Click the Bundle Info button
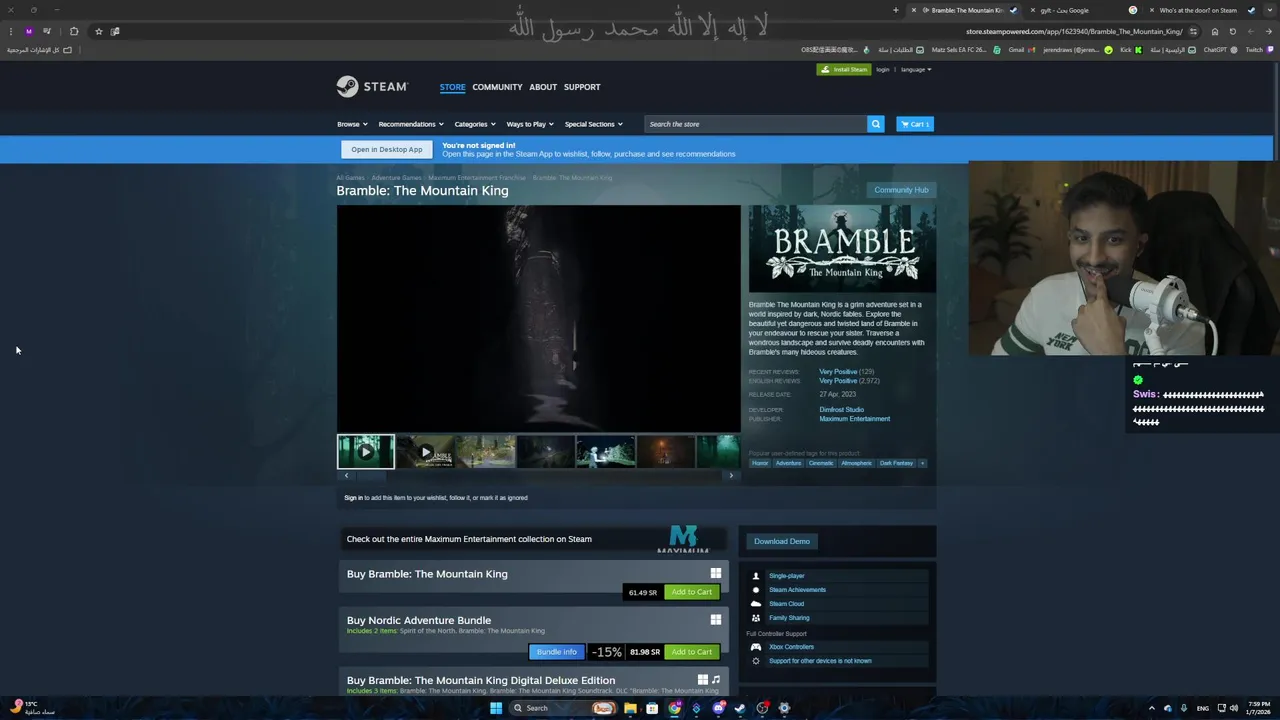 [557, 652]
